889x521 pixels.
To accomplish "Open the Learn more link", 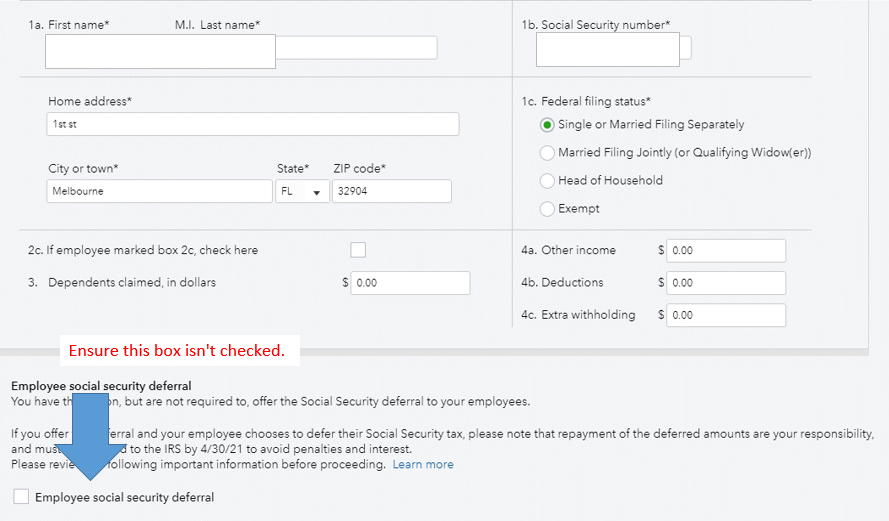I will (423, 465).
